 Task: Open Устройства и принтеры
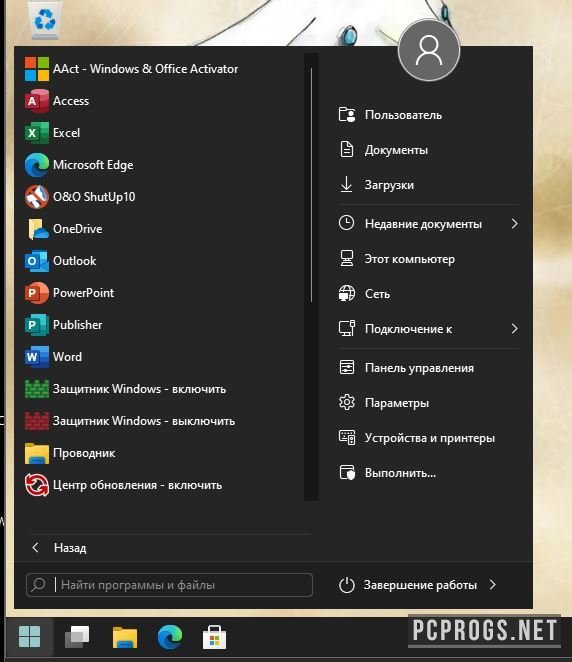[417, 438]
